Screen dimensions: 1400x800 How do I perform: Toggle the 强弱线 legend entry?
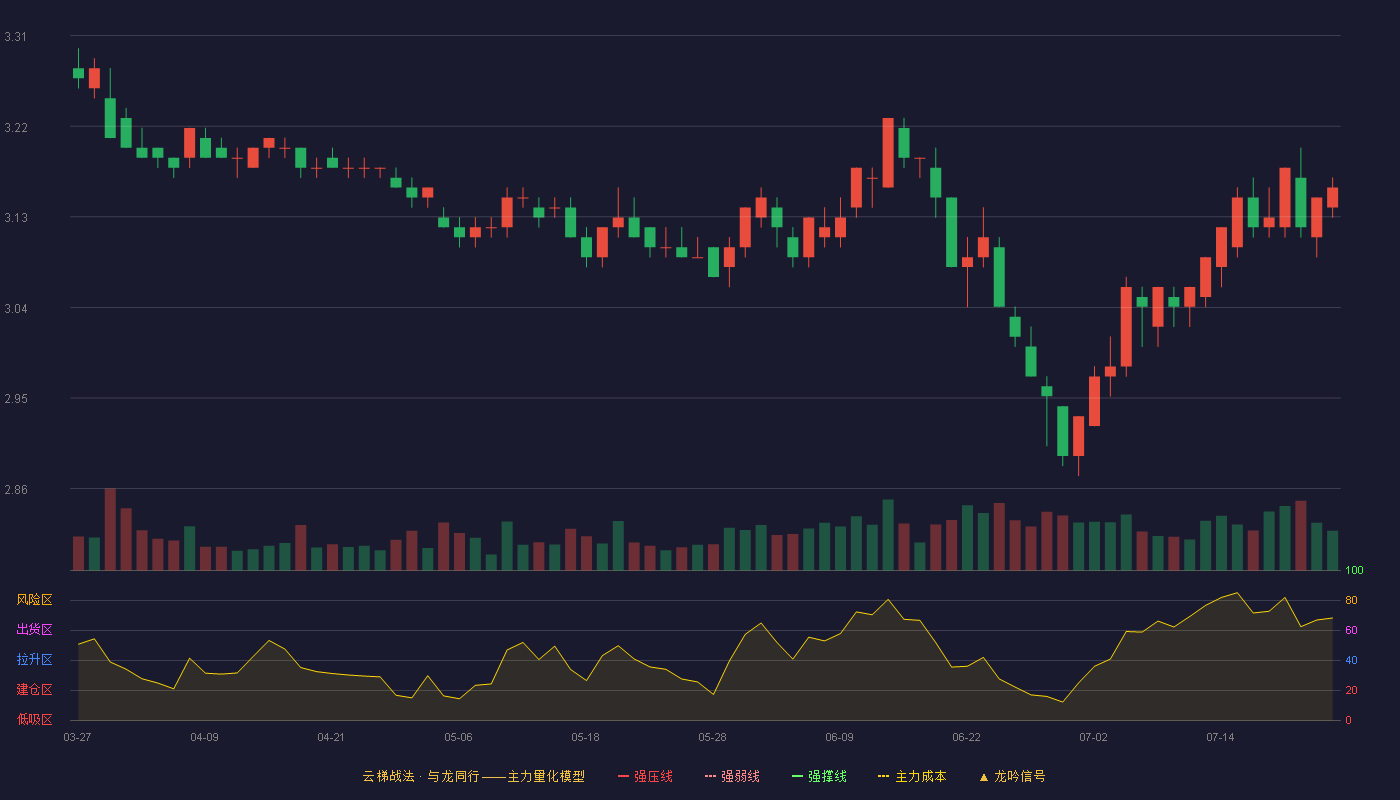point(732,776)
